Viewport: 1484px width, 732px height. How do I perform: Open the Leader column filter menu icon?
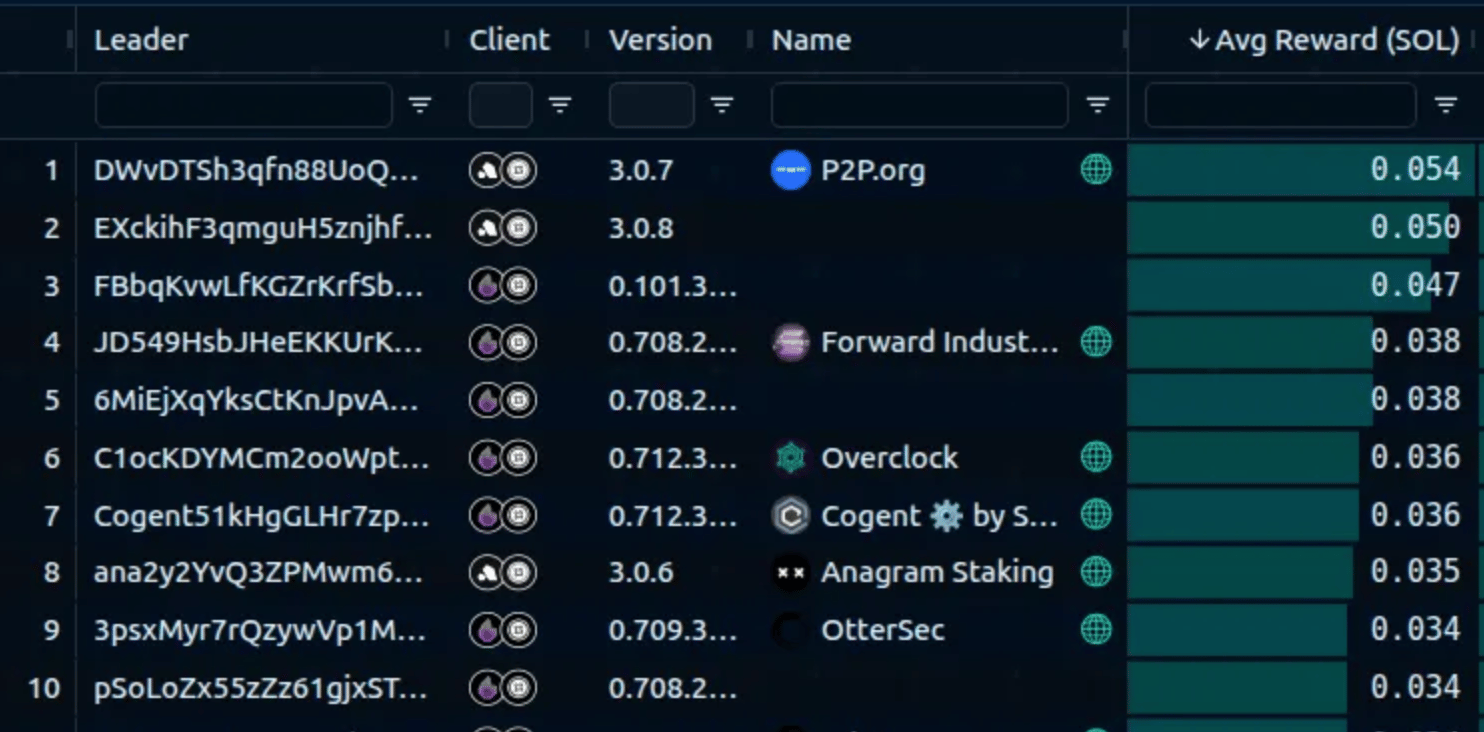click(x=420, y=105)
